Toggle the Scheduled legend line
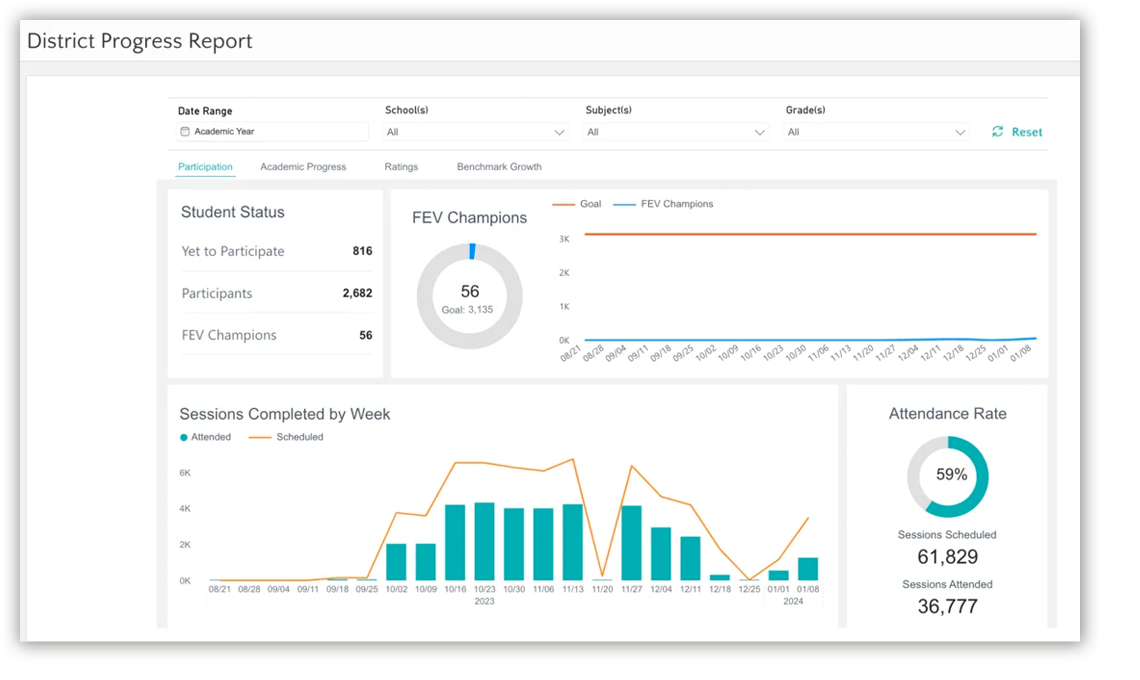 coord(260,437)
